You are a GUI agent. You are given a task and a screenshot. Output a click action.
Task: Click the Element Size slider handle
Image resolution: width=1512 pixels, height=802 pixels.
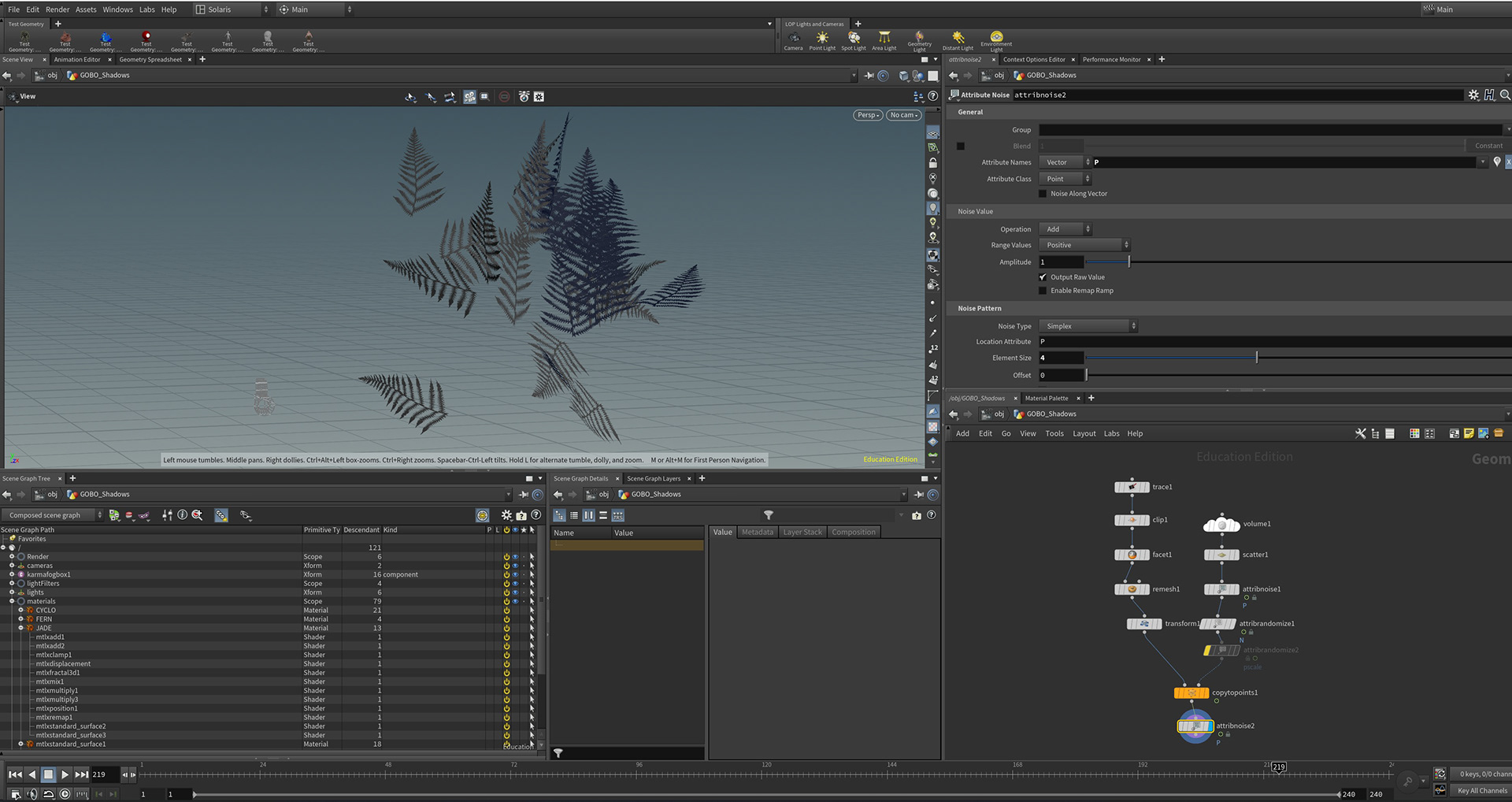point(1256,358)
